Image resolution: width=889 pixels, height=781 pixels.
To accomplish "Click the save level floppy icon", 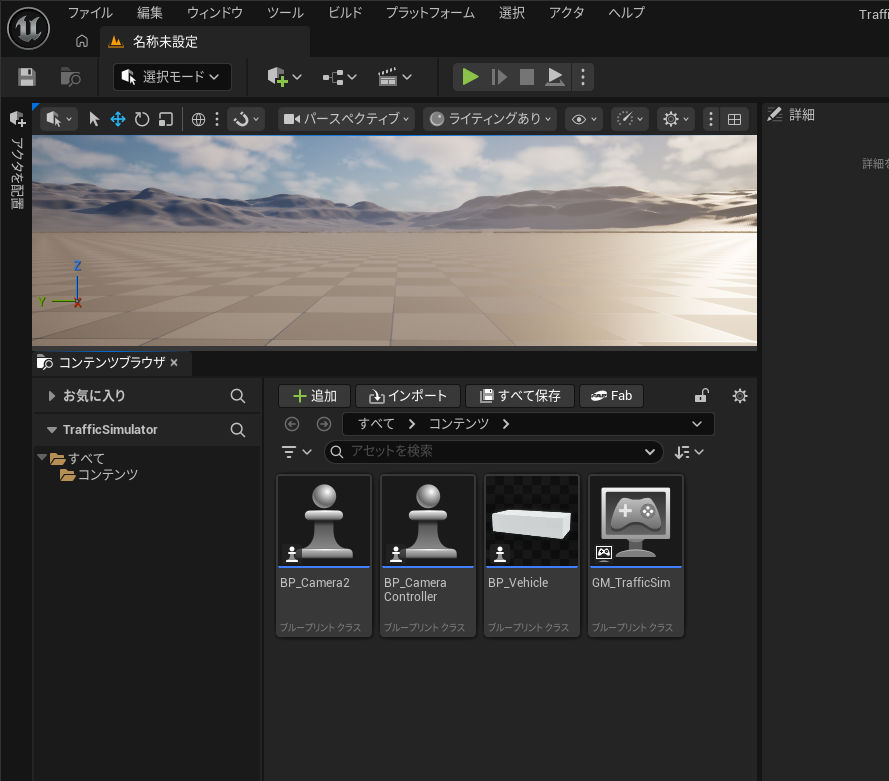I will click(27, 77).
